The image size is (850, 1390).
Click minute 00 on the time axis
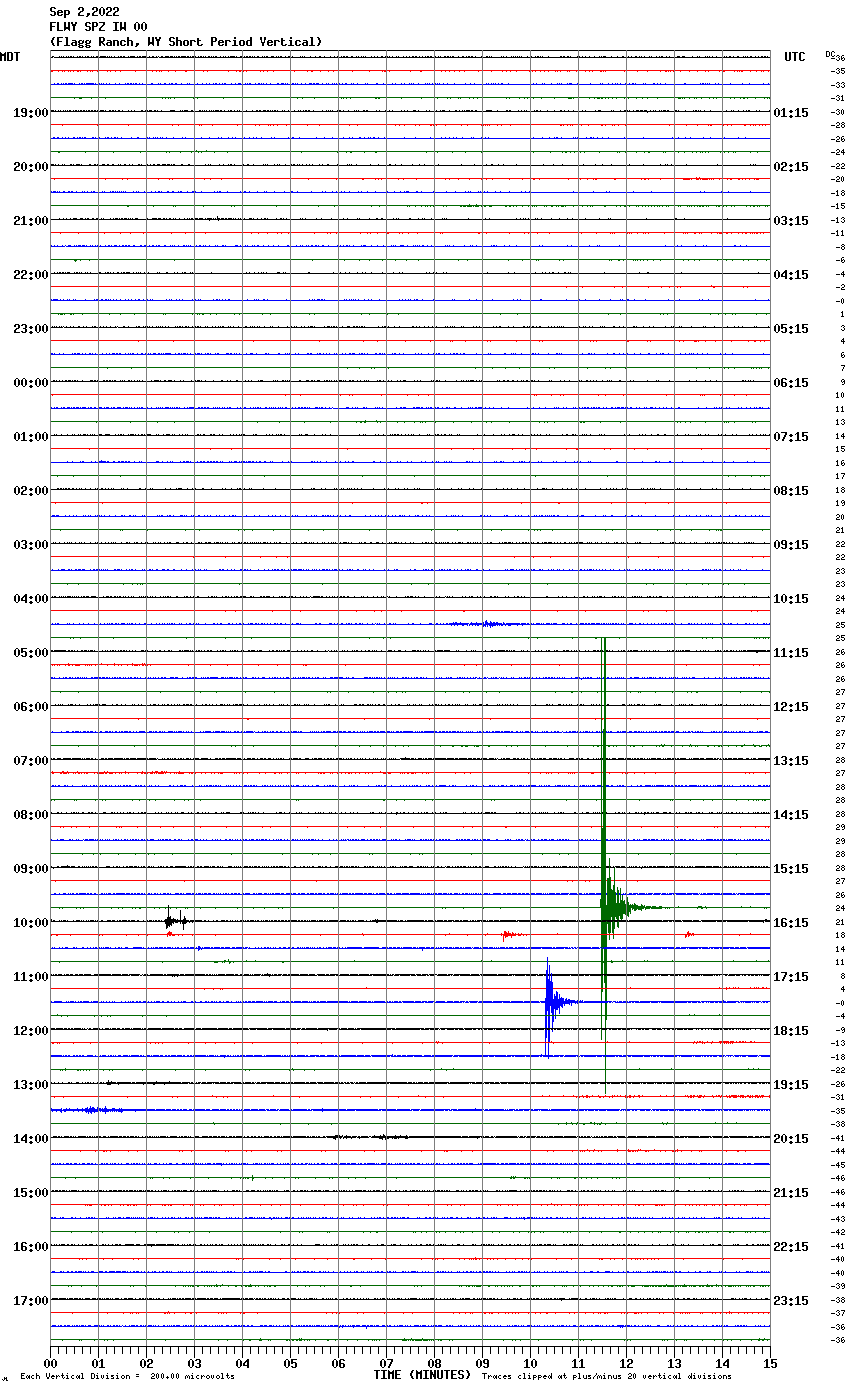pos(51,1363)
